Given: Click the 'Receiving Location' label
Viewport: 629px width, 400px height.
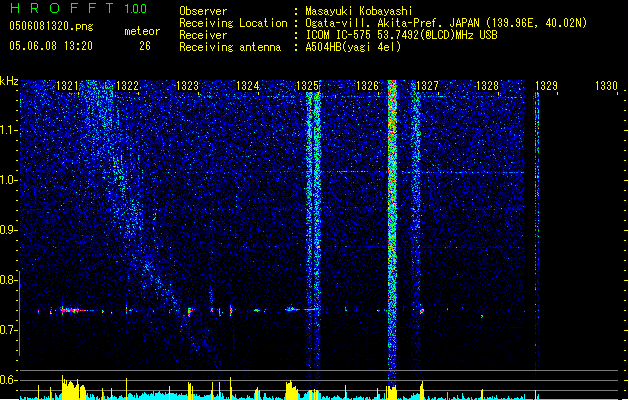Looking at the screenshot, I should 233,23.
